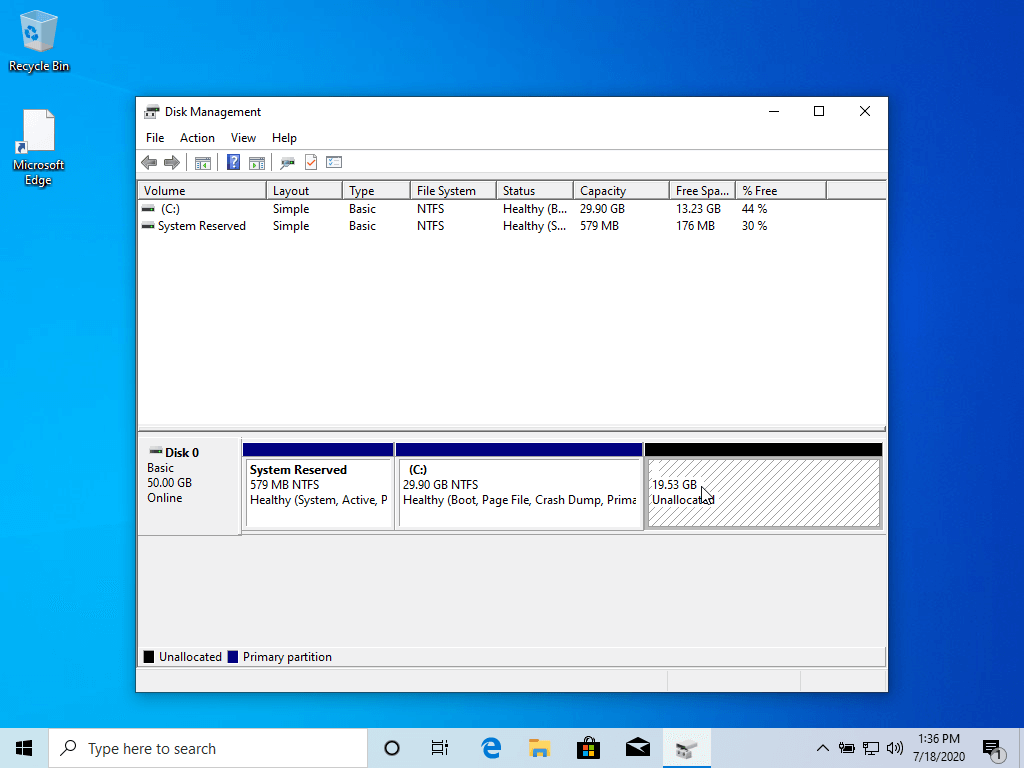Click the Connect/Rescan disk toolbar icon
This screenshot has width=1024, height=768.
[287, 162]
